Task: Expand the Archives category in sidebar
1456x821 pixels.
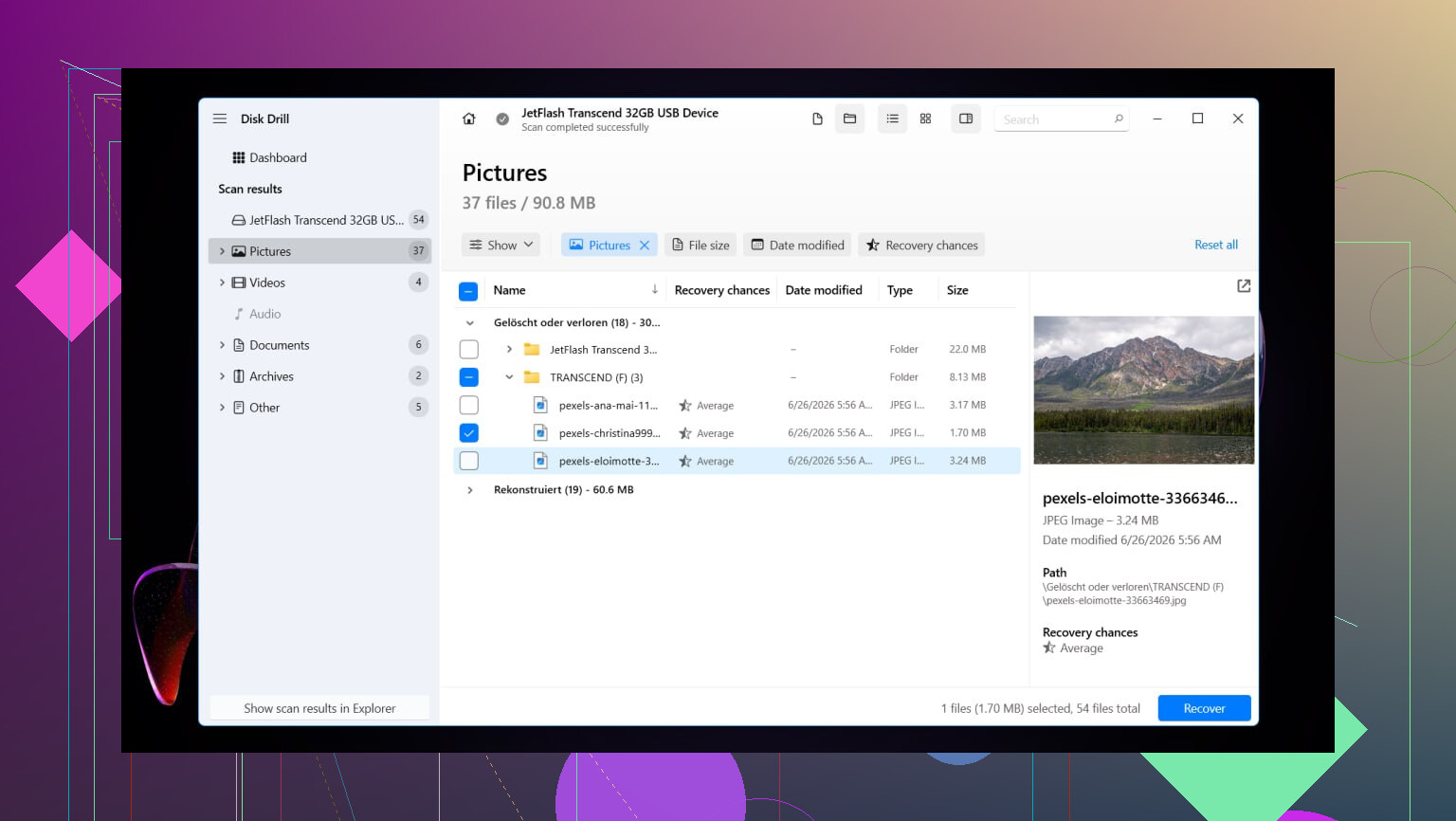Action: coord(222,376)
